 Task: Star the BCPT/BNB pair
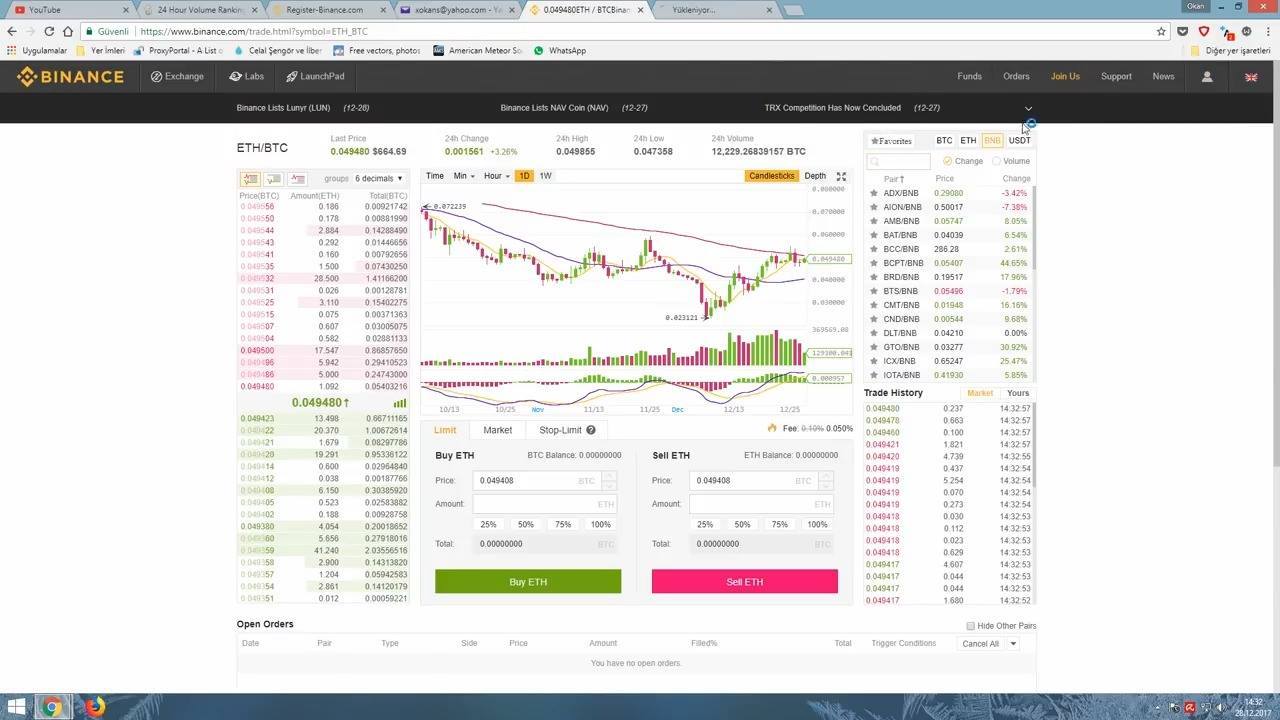[873, 263]
